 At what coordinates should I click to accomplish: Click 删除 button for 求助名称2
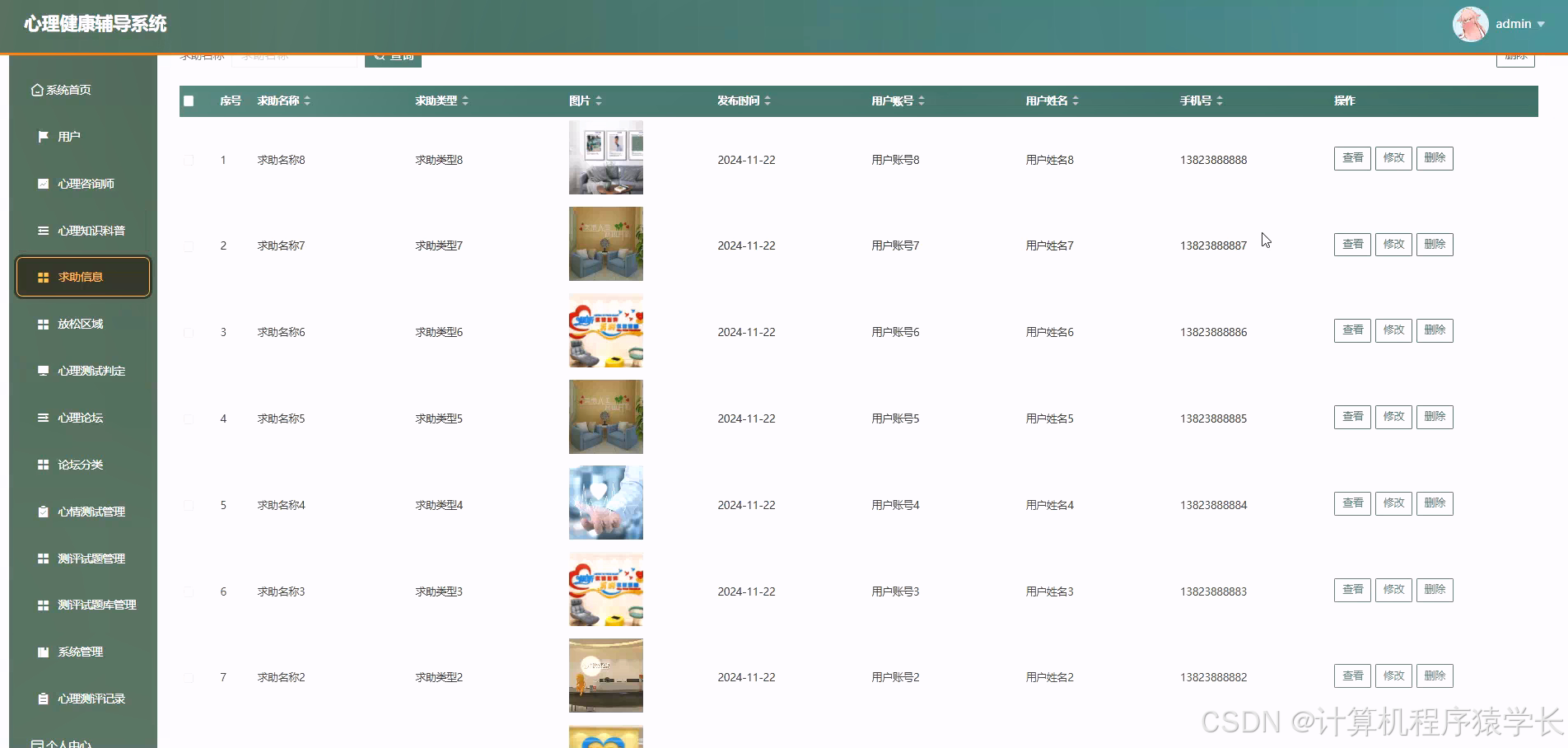1435,676
